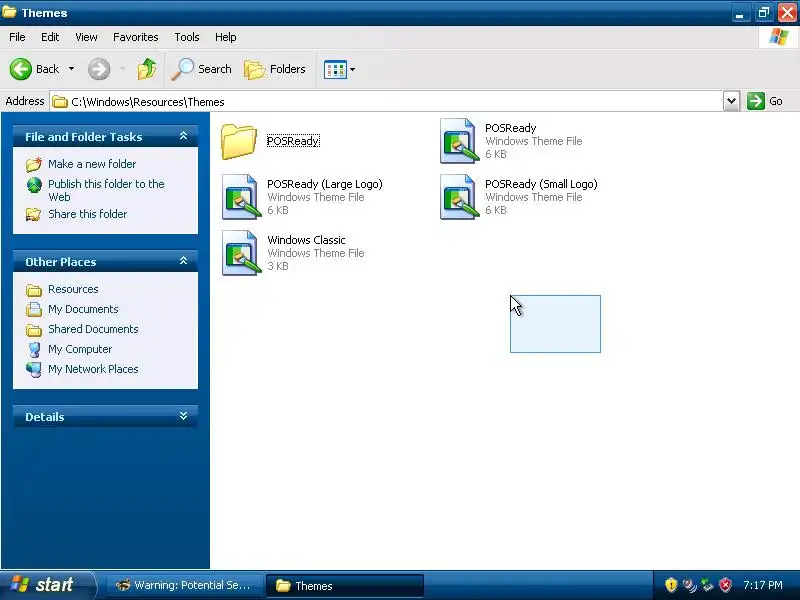Click the POSReady (Large Logo) file name
800x600 pixels.
click(324, 184)
